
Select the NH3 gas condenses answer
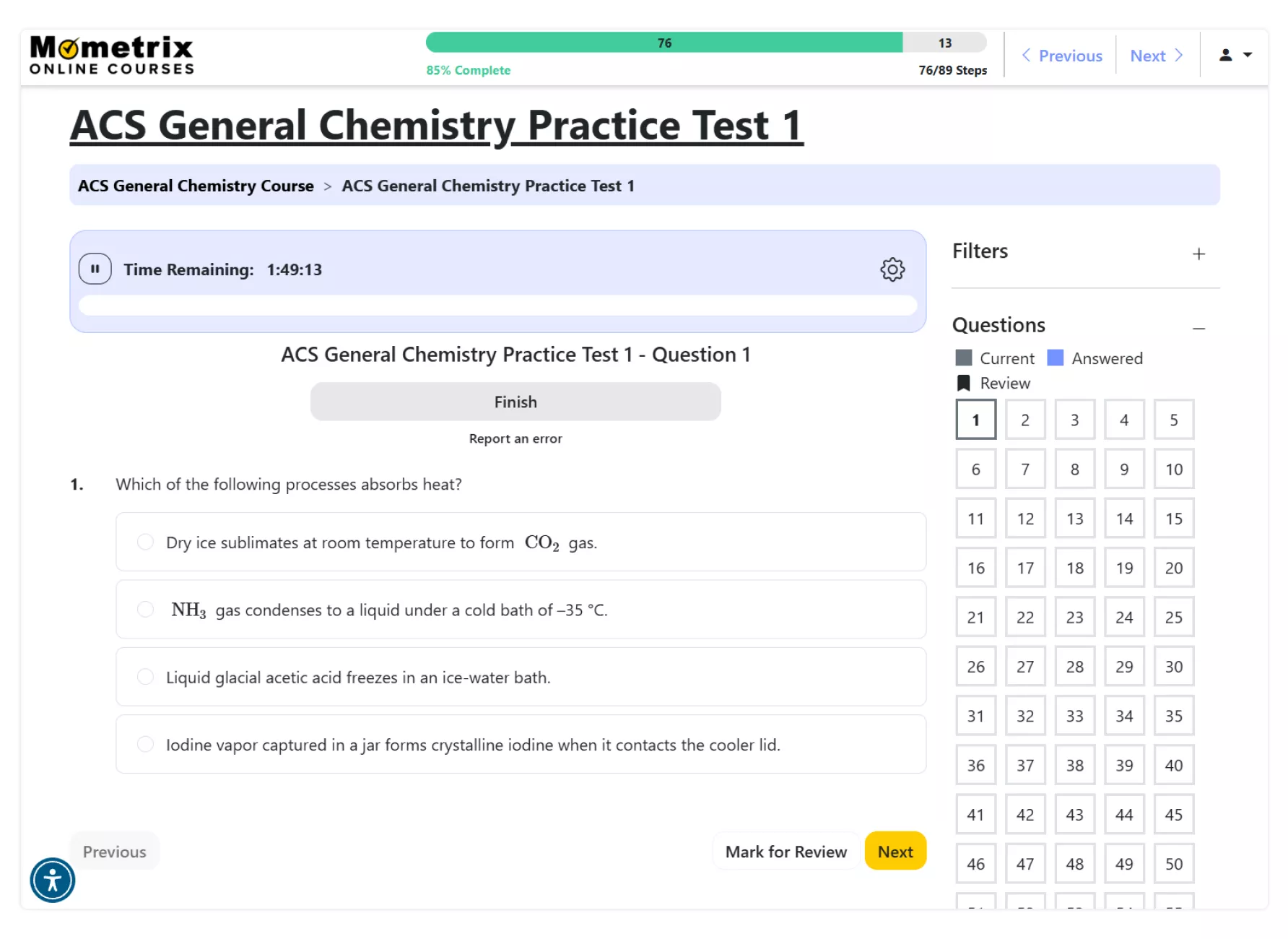146,610
